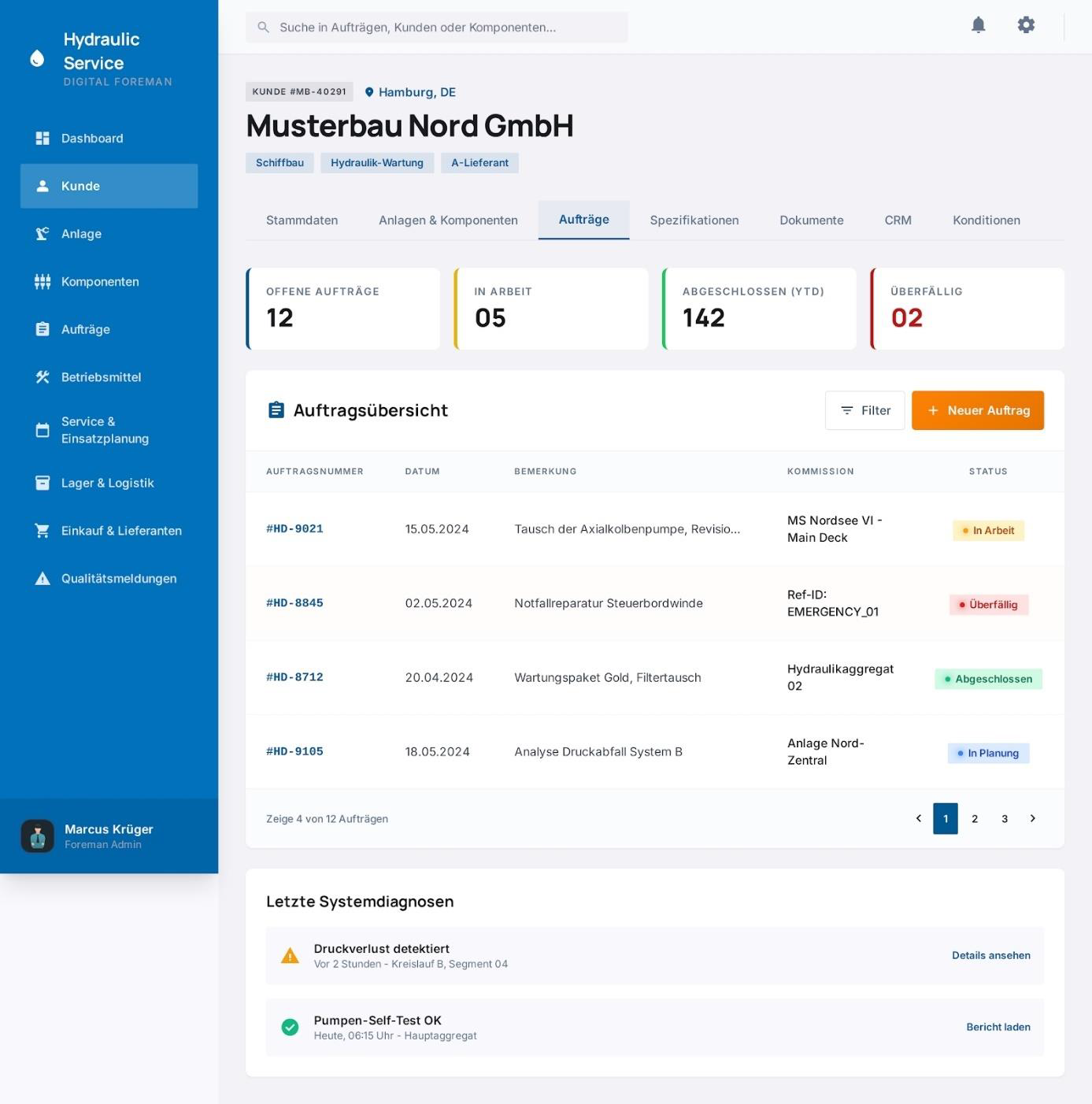
Task: Switch to the Stammdaten tab
Action: point(302,220)
